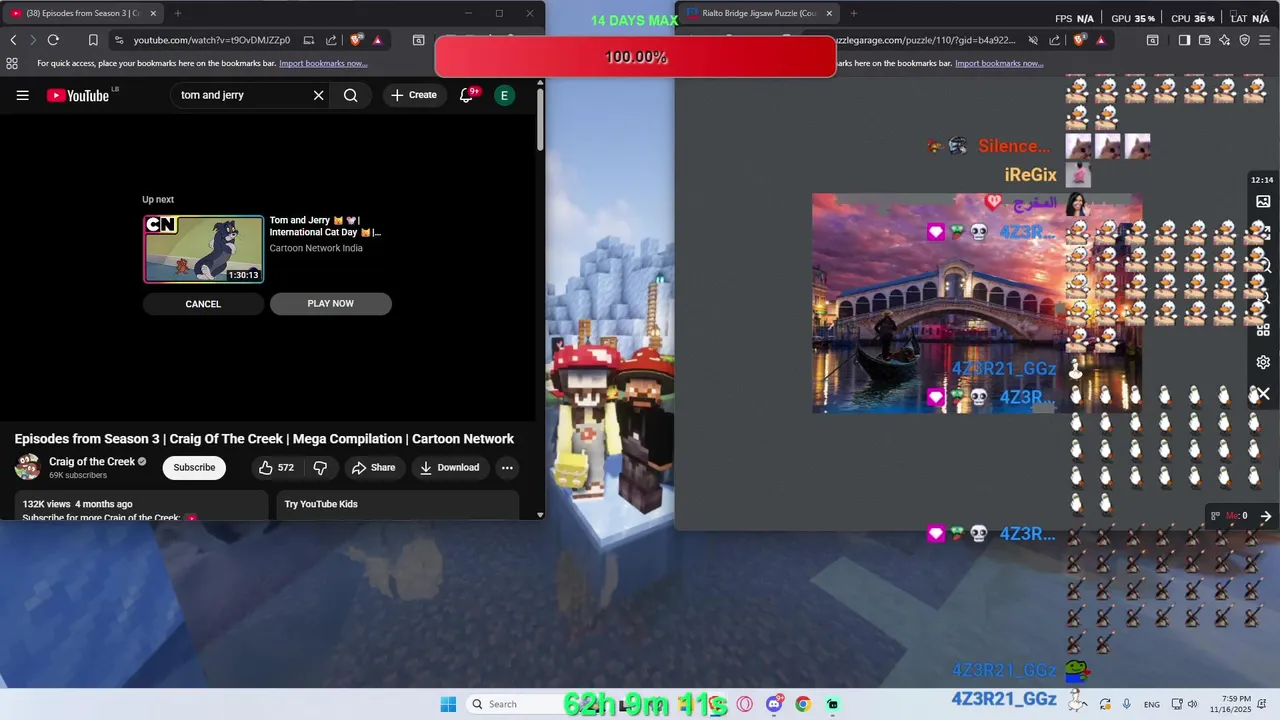
Task: Click the arrow next to the puzzle counter
Action: click(1265, 516)
